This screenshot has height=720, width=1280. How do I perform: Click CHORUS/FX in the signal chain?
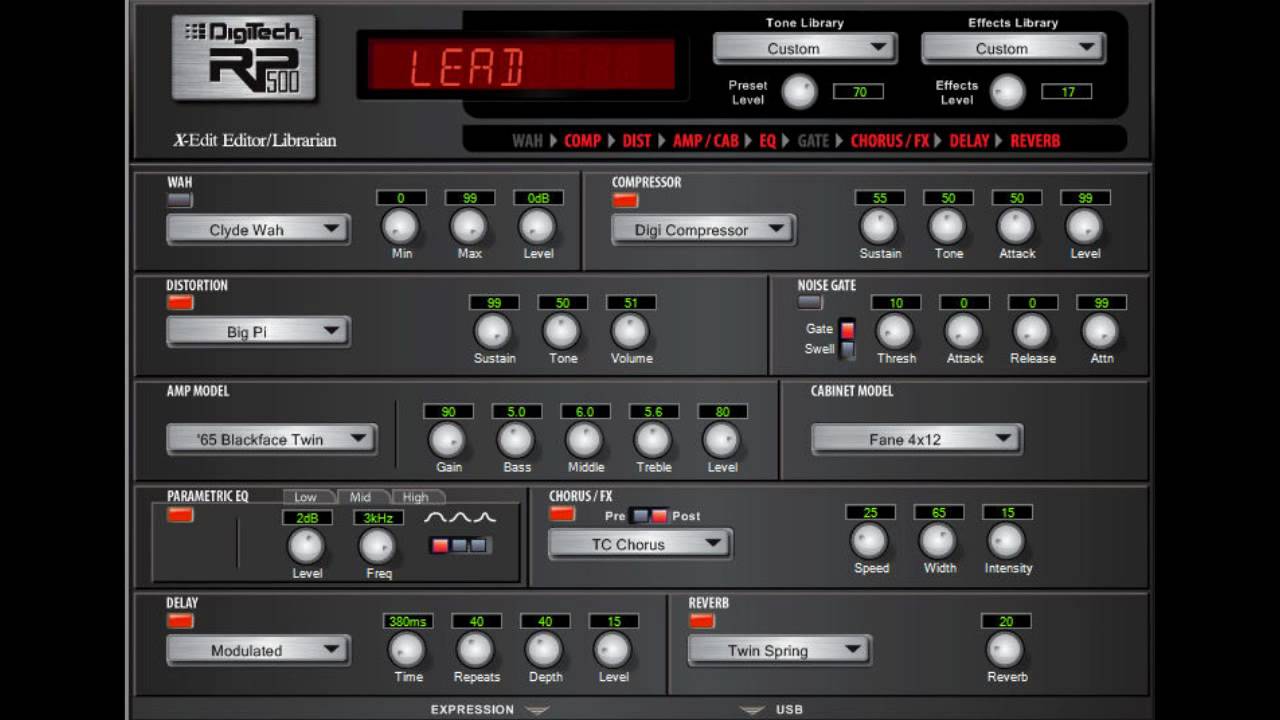coord(890,141)
